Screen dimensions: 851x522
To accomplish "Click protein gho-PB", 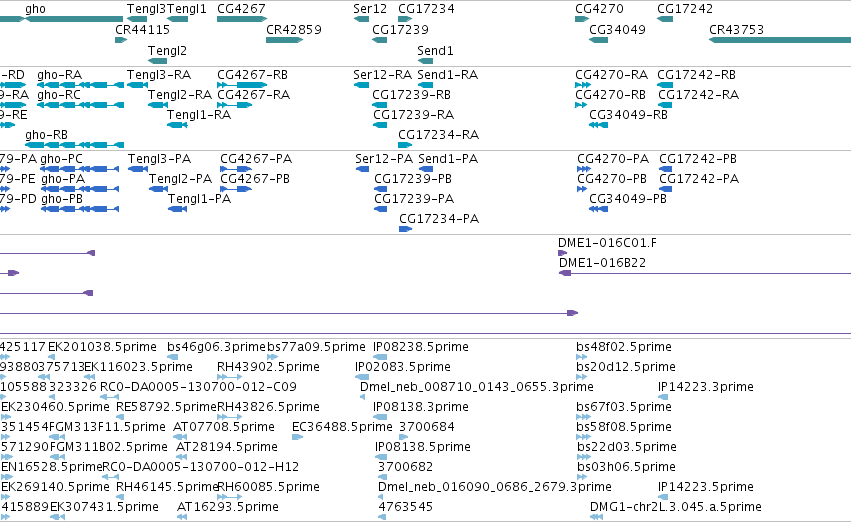I will coord(62,199).
